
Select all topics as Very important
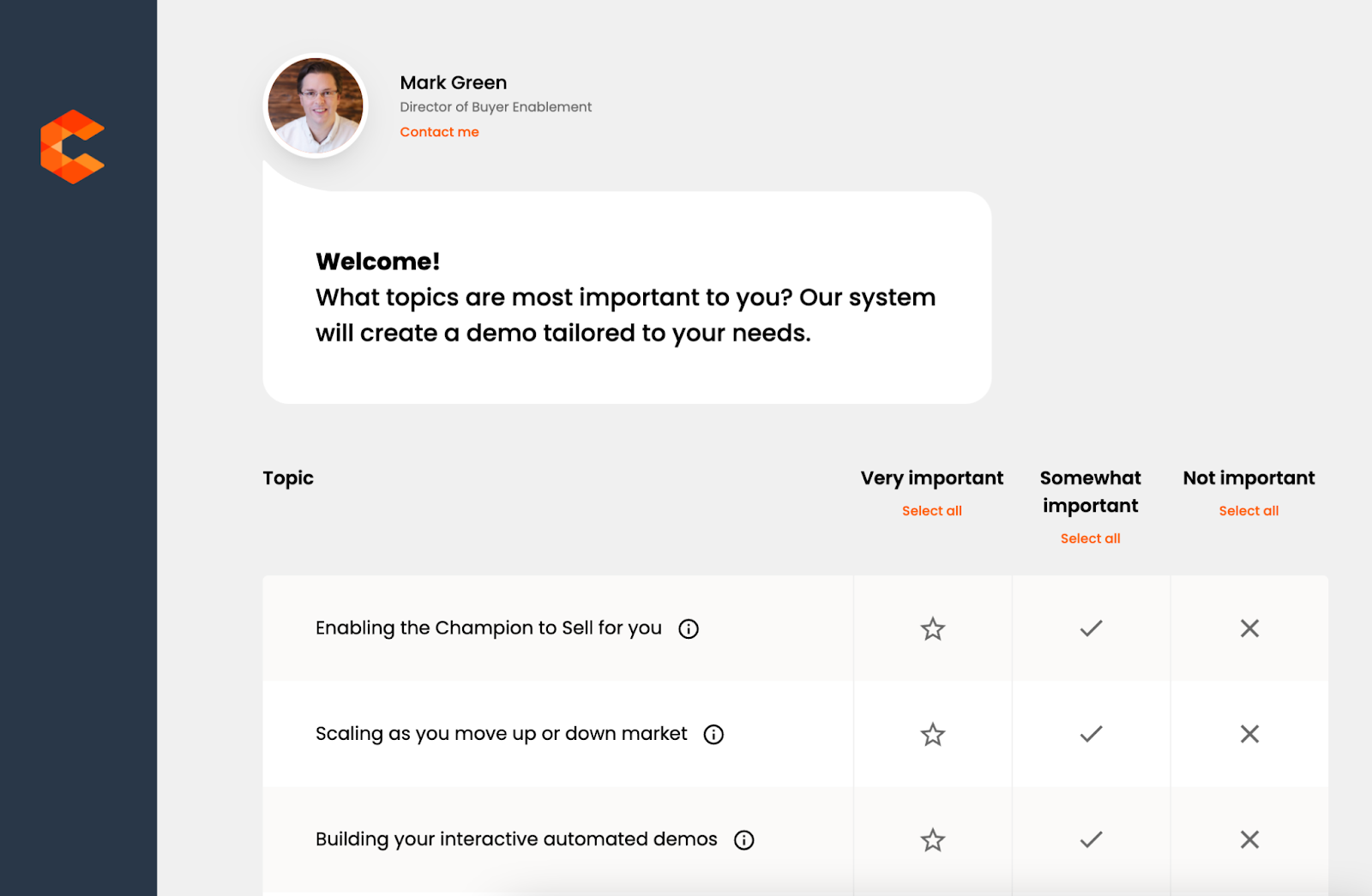pos(931,510)
